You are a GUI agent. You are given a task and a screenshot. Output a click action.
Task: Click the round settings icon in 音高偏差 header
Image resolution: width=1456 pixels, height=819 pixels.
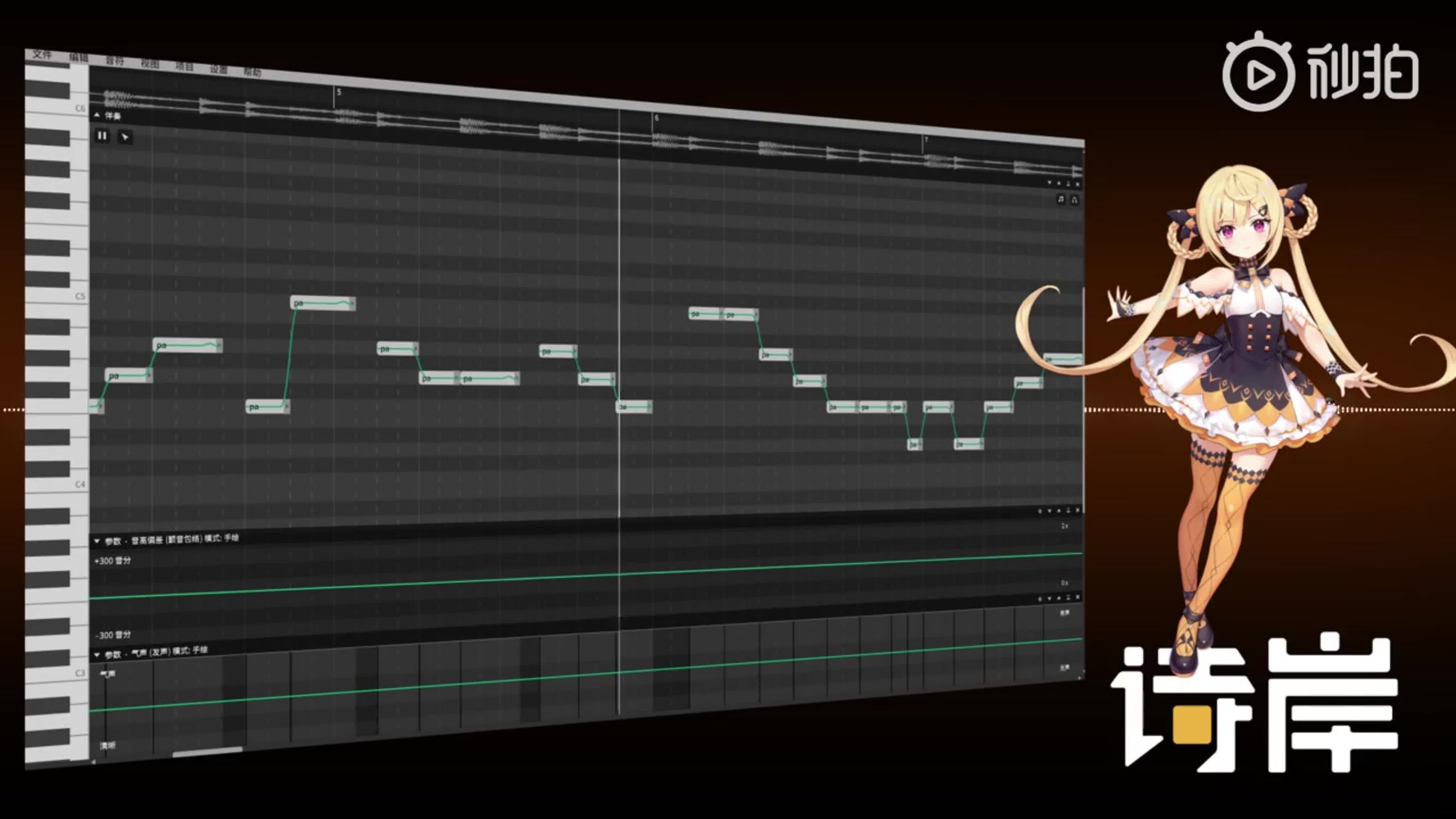[1039, 511]
